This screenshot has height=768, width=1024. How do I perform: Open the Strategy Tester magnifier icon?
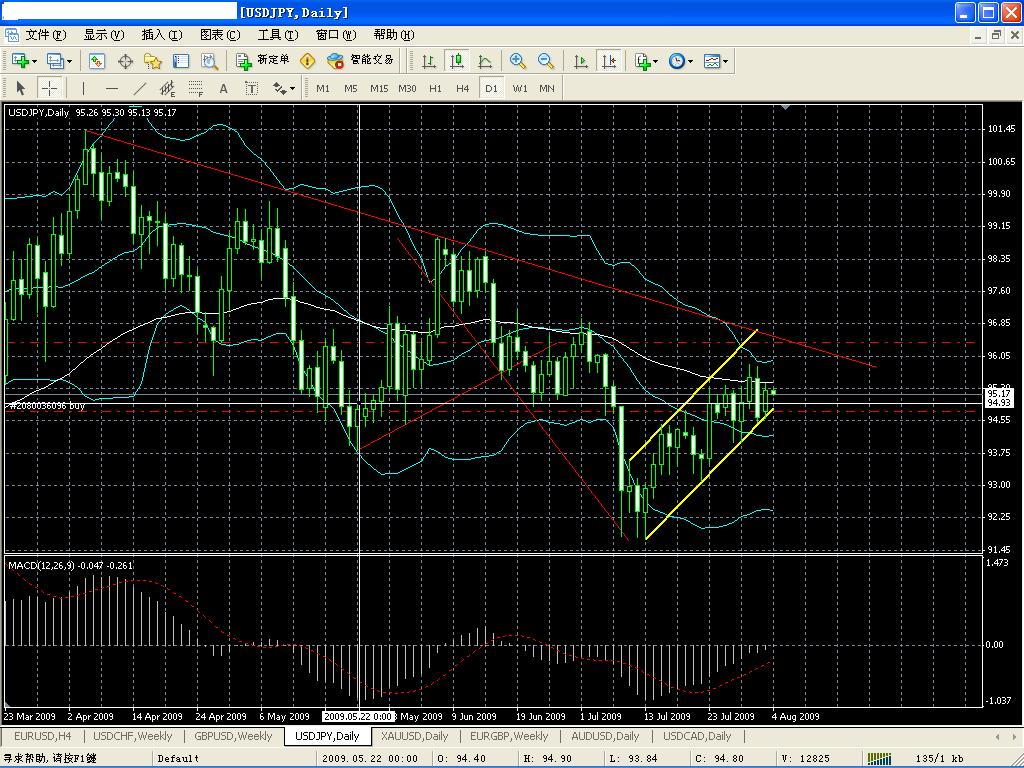point(209,61)
